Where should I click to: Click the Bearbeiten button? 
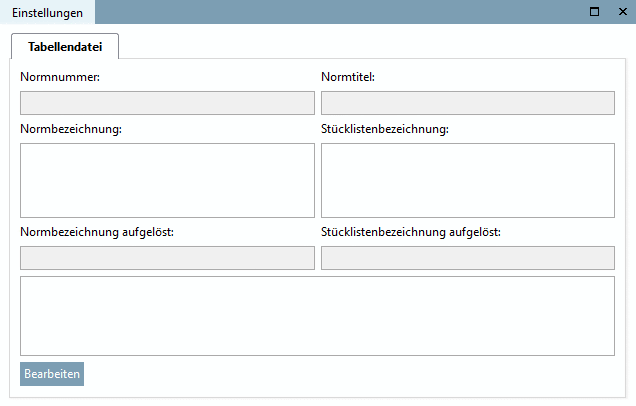pyautogui.click(x=52, y=374)
